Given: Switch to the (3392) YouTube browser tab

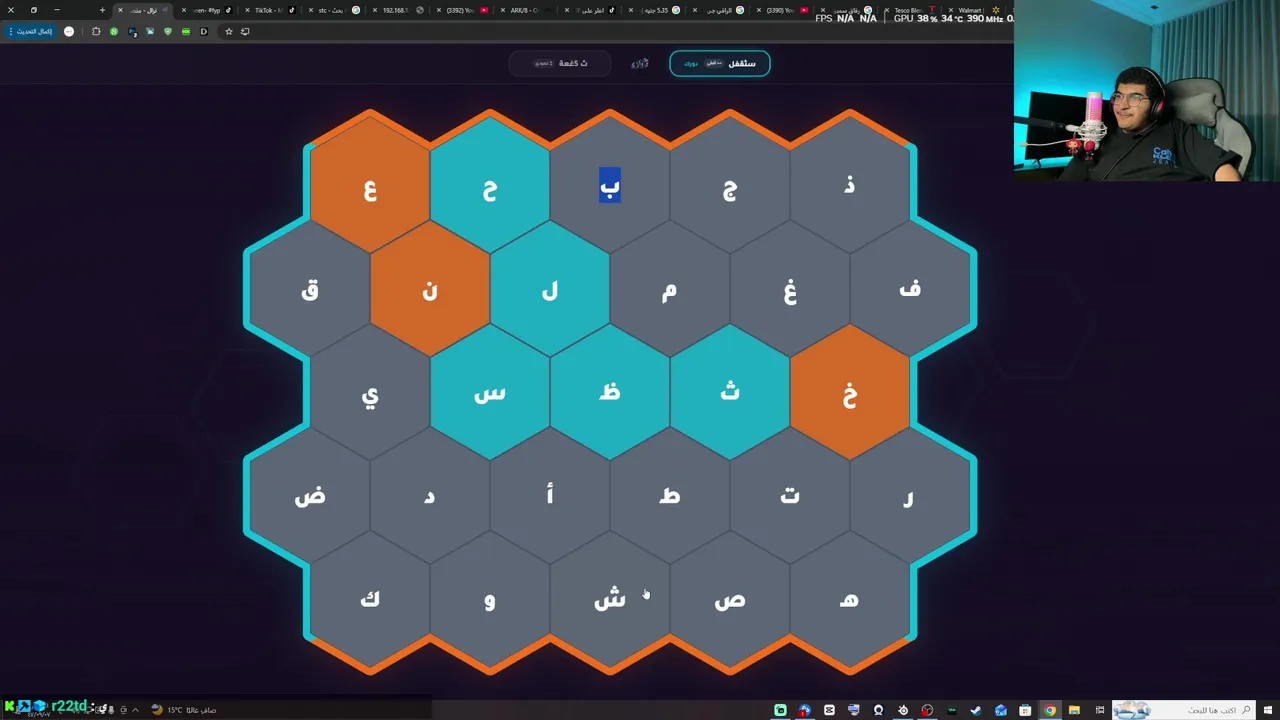Looking at the screenshot, I should (461, 10).
